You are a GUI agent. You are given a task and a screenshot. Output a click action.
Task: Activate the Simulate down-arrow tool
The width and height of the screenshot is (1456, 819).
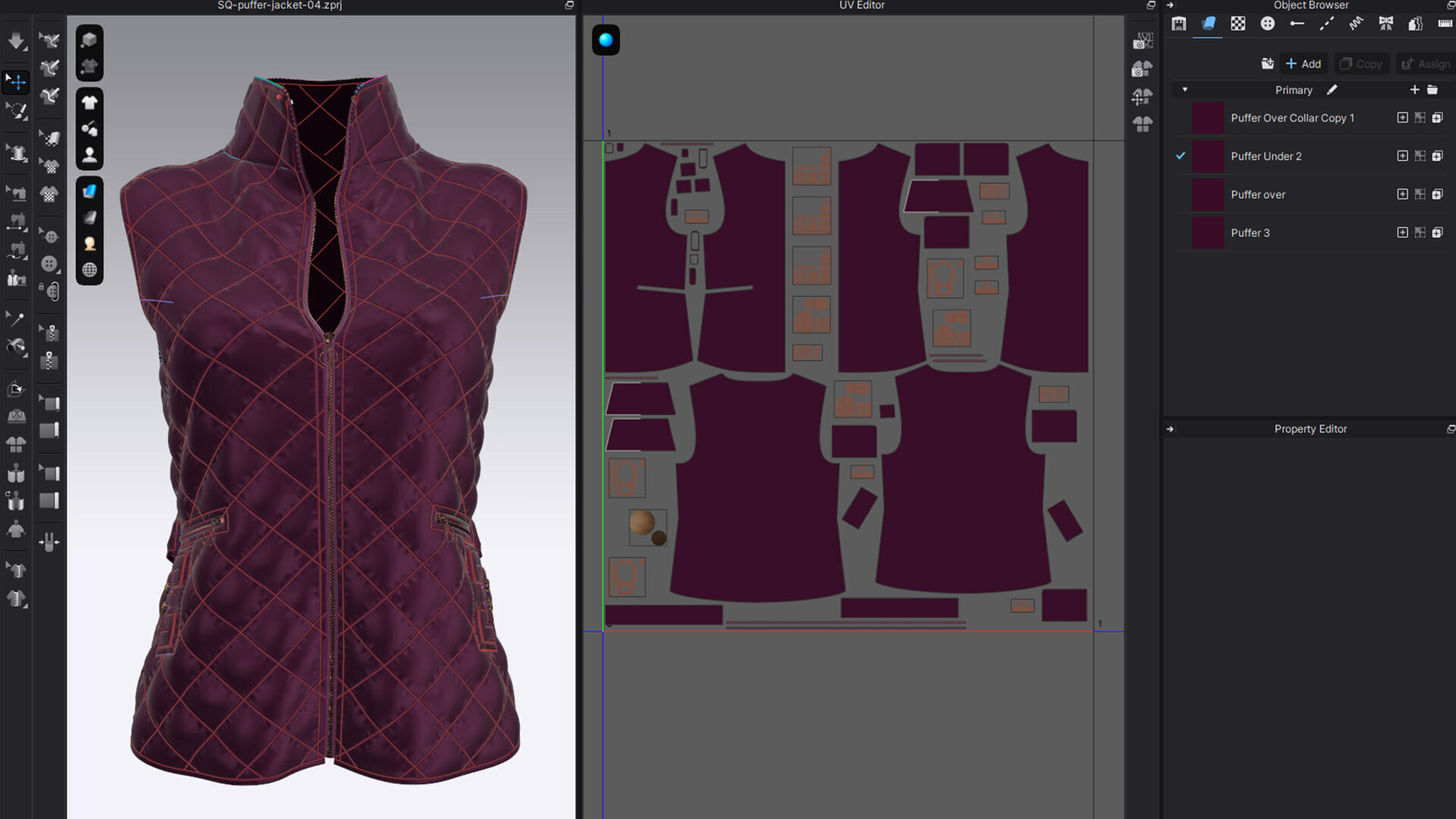pos(16,40)
